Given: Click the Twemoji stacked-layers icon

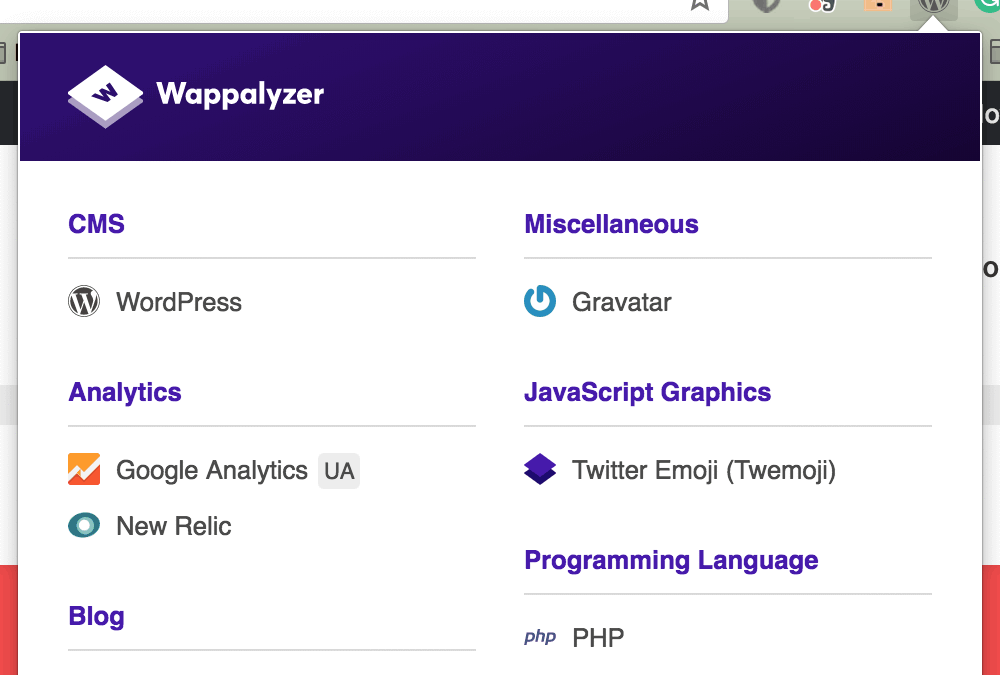Looking at the screenshot, I should 540,470.
